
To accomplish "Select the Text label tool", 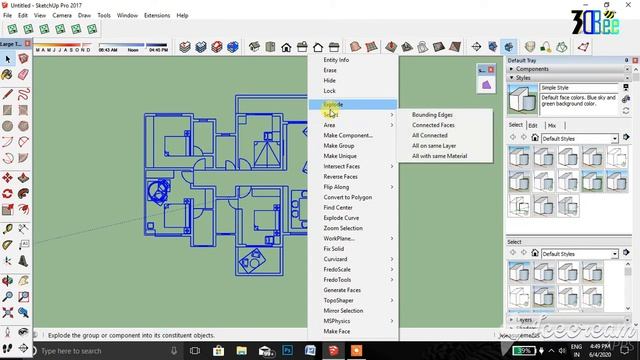I will point(23,245).
